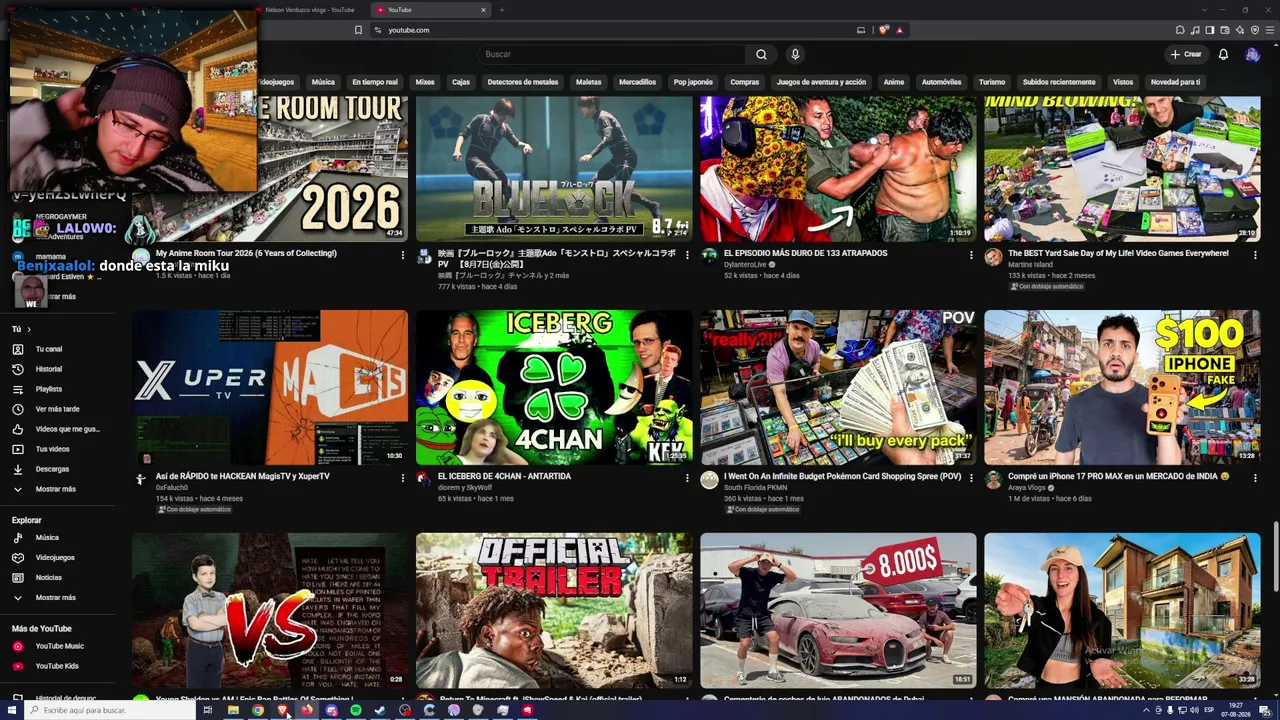Toggle the browser sidebar panel
1280x720 pixels.
[1210, 30]
